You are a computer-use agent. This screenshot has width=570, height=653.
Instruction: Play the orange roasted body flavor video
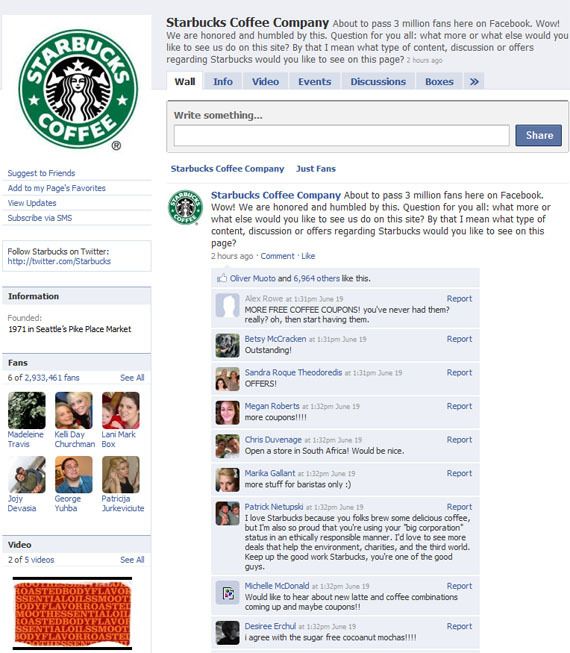[x=72, y=613]
